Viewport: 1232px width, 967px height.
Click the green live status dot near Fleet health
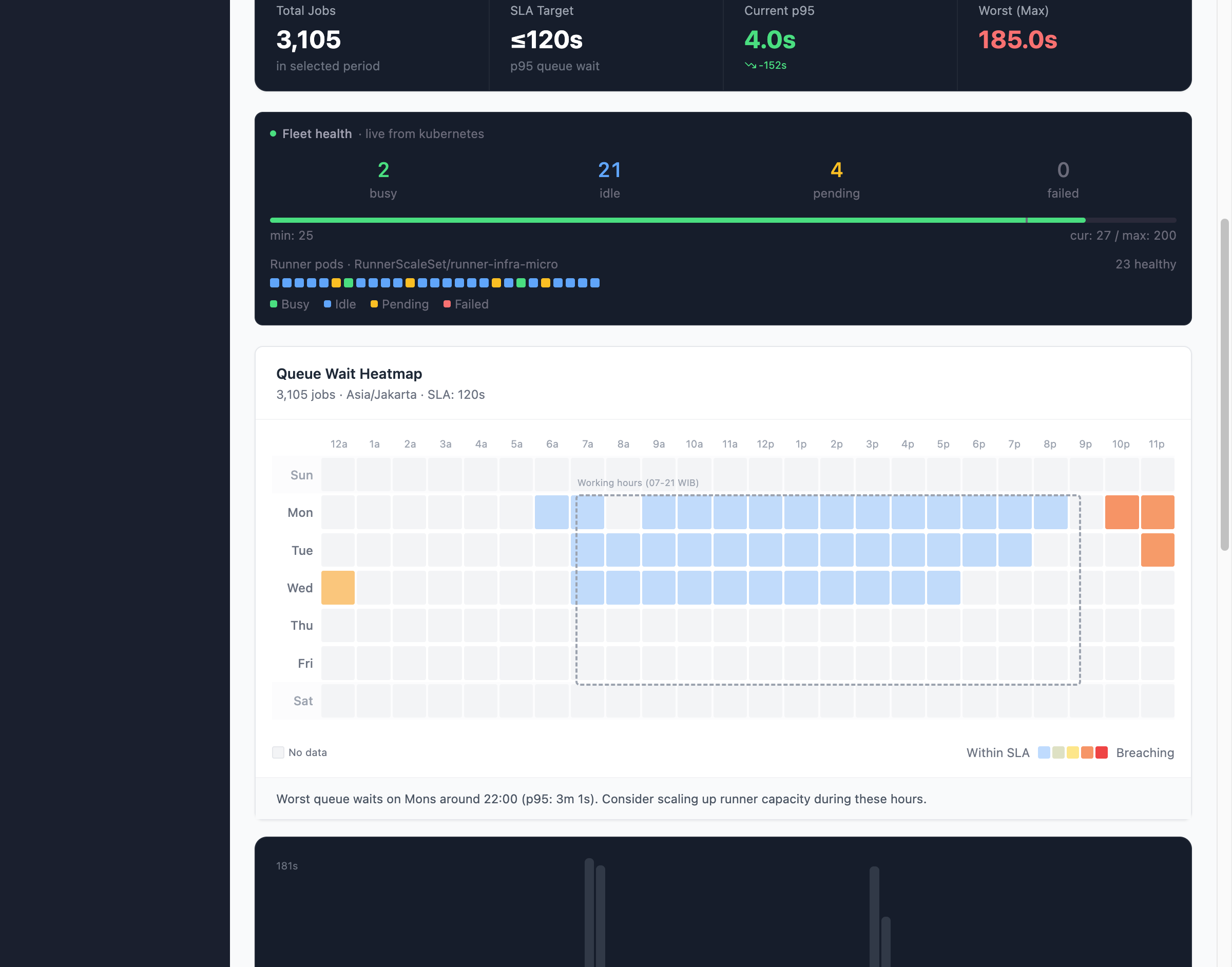(273, 133)
